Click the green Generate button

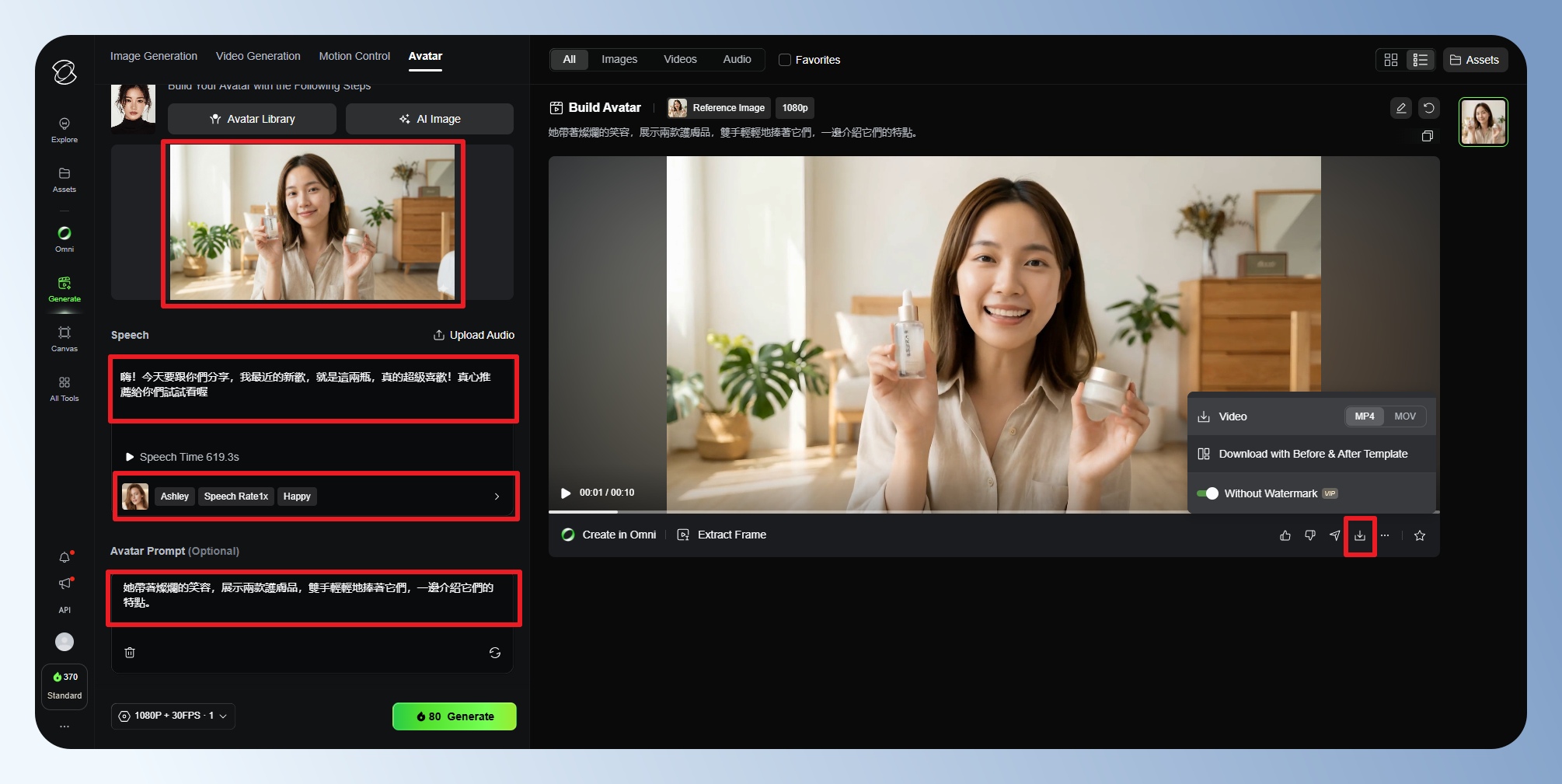pos(455,716)
